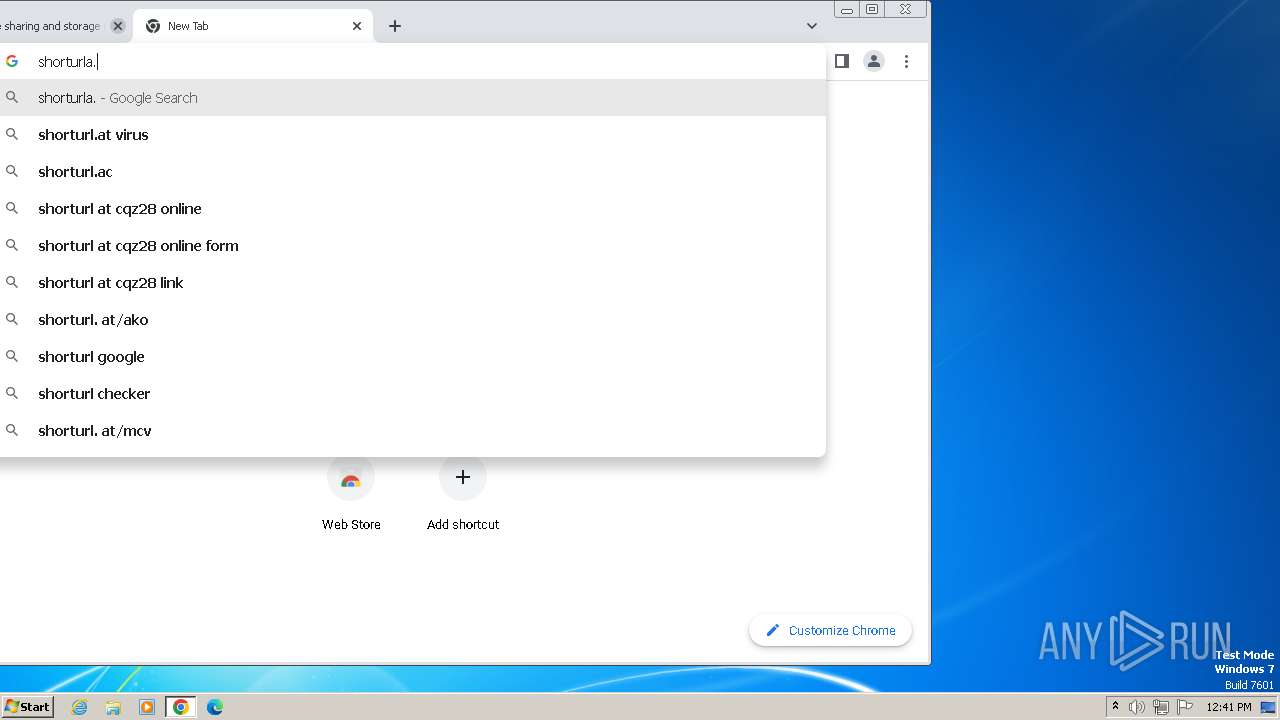The image size is (1280, 720).
Task: Launch Microsoft Edge from the taskbar
Action: coord(215,707)
